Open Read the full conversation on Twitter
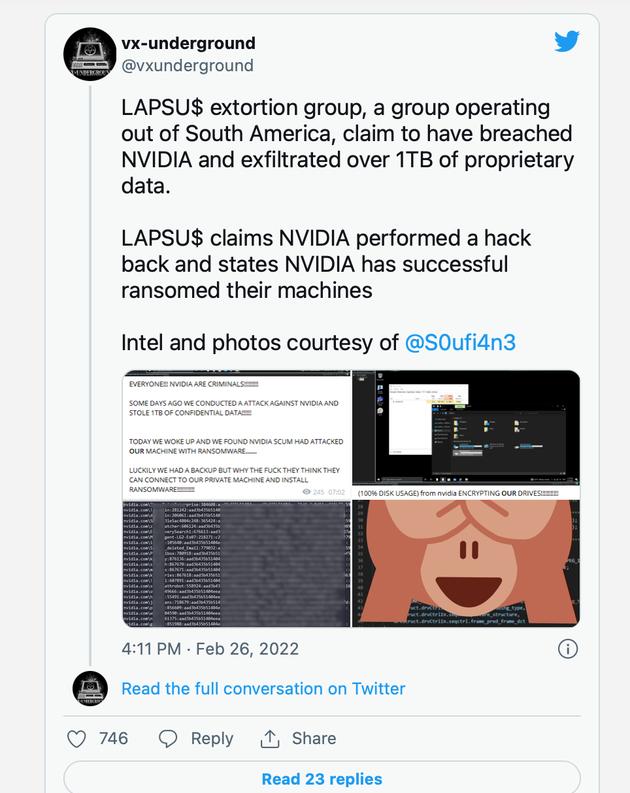 tap(263, 688)
